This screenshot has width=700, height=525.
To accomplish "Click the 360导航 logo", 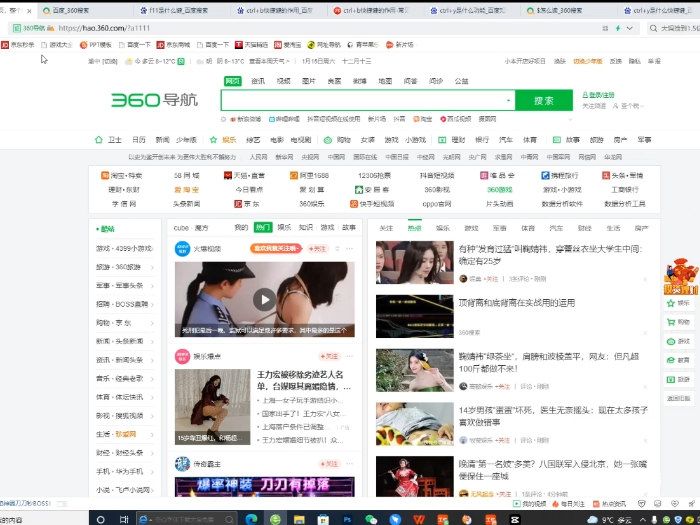I will tap(154, 100).
